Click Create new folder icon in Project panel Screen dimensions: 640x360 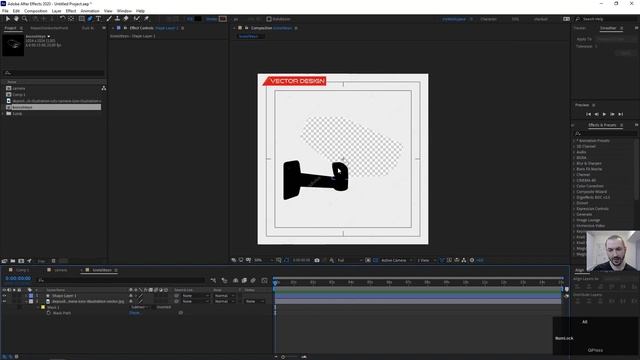pos(13,261)
